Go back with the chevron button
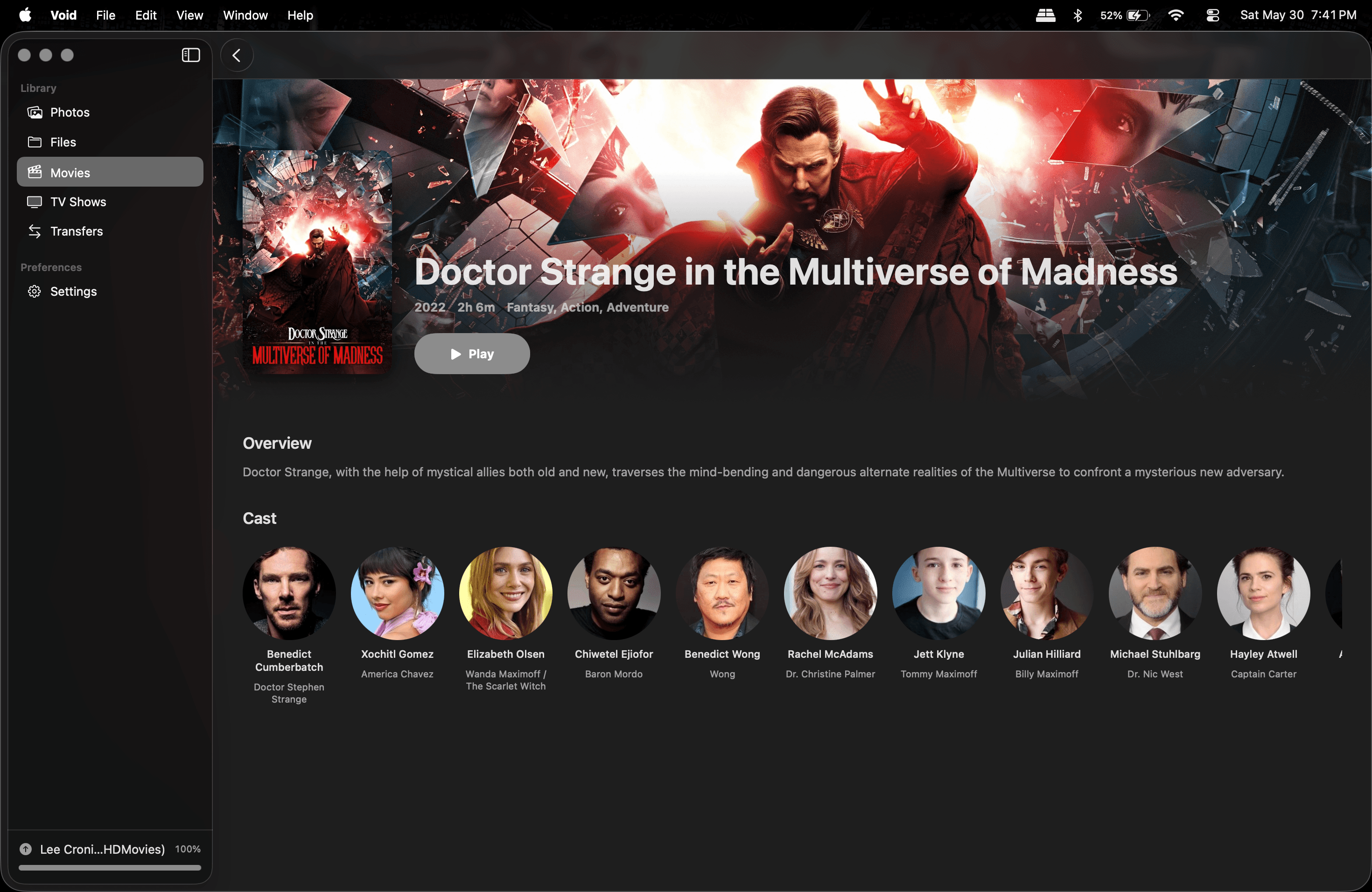Screen dimensions: 1372x892 (236, 56)
